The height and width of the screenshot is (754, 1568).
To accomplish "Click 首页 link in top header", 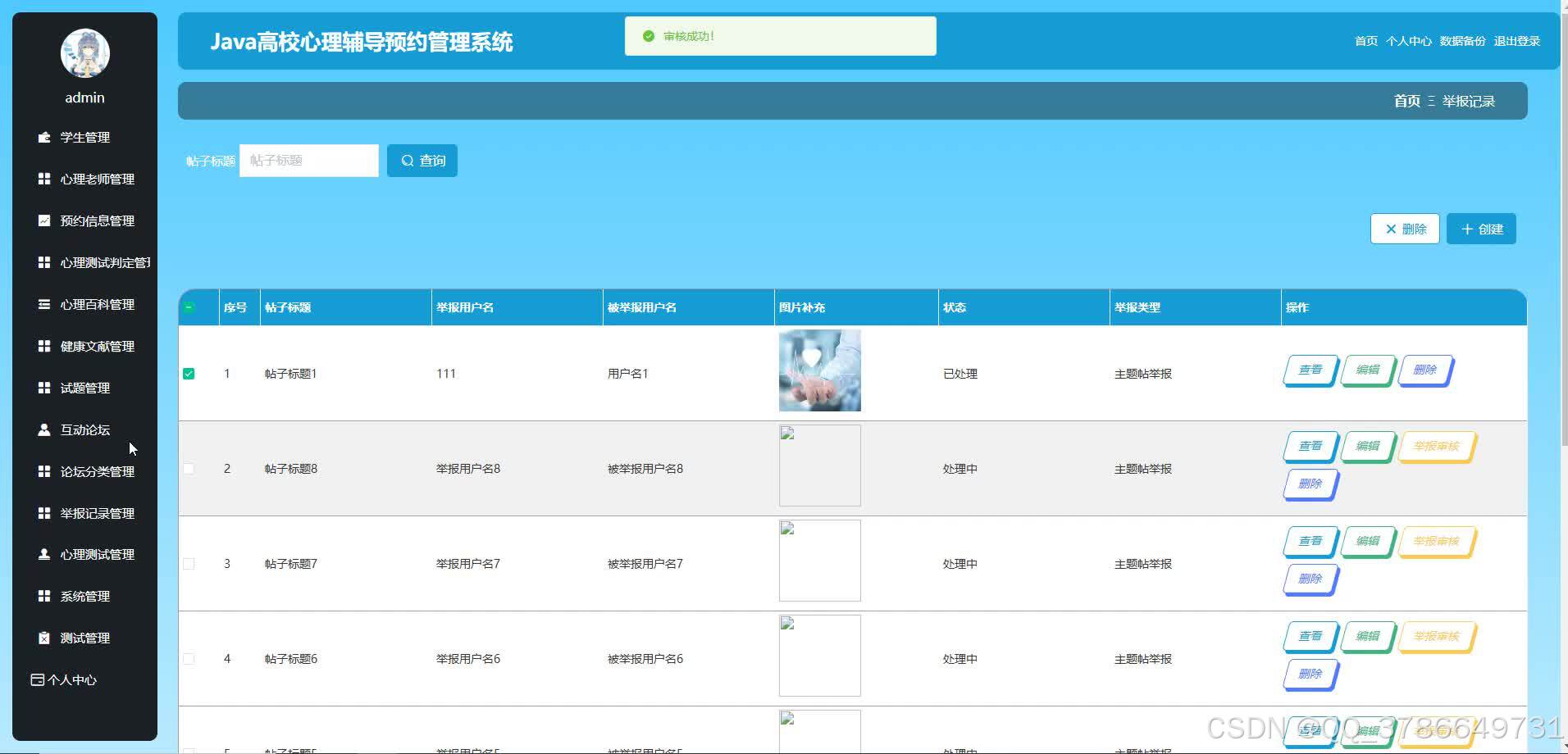I will coord(1366,41).
